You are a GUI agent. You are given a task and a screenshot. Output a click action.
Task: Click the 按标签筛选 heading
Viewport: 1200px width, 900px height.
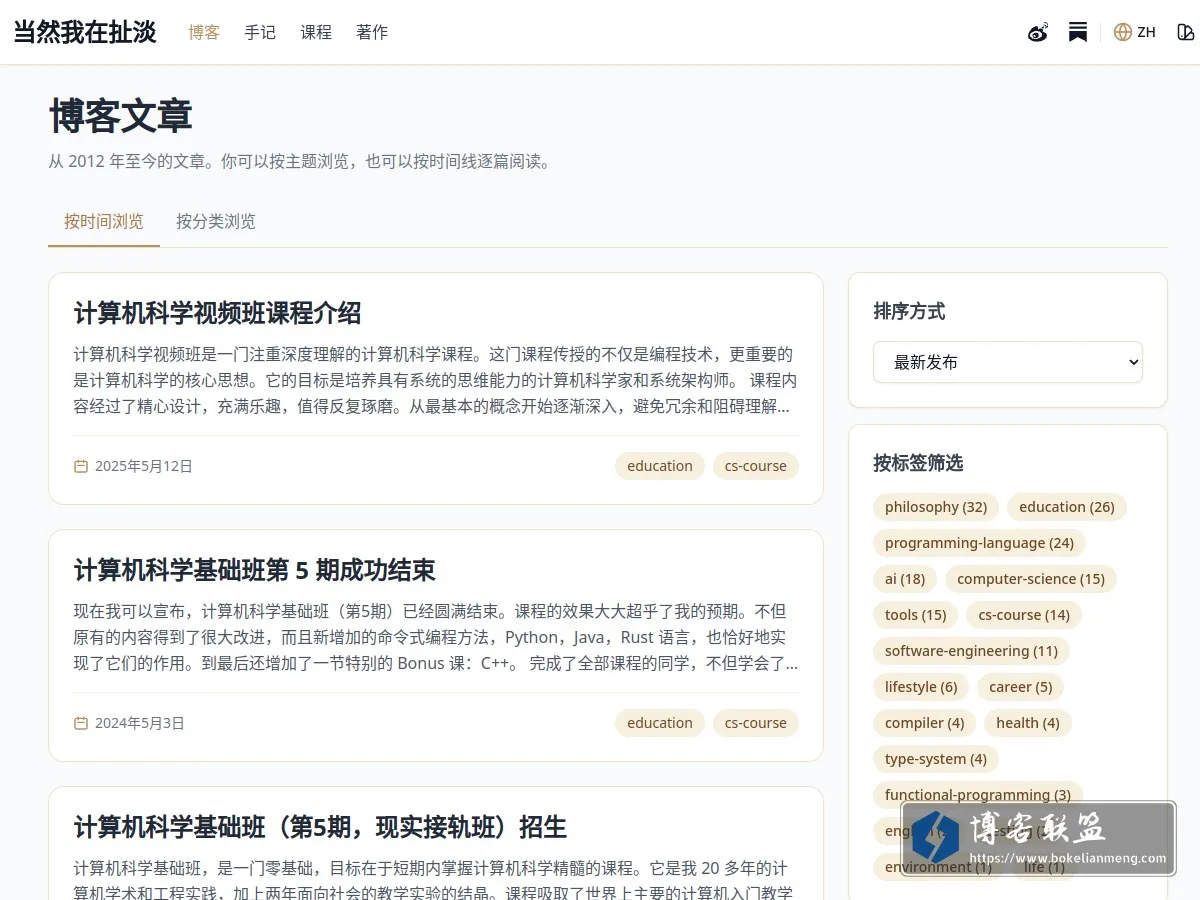(x=918, y=463)
